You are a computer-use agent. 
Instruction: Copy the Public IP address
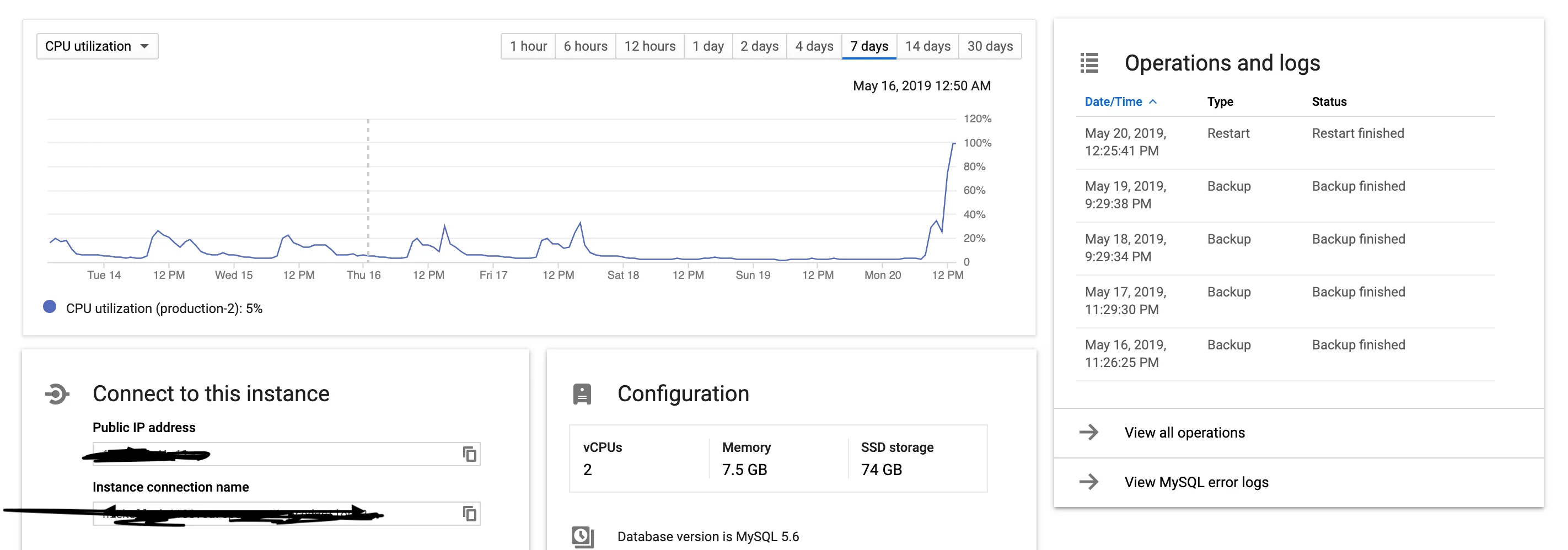(x=469, y=454)
